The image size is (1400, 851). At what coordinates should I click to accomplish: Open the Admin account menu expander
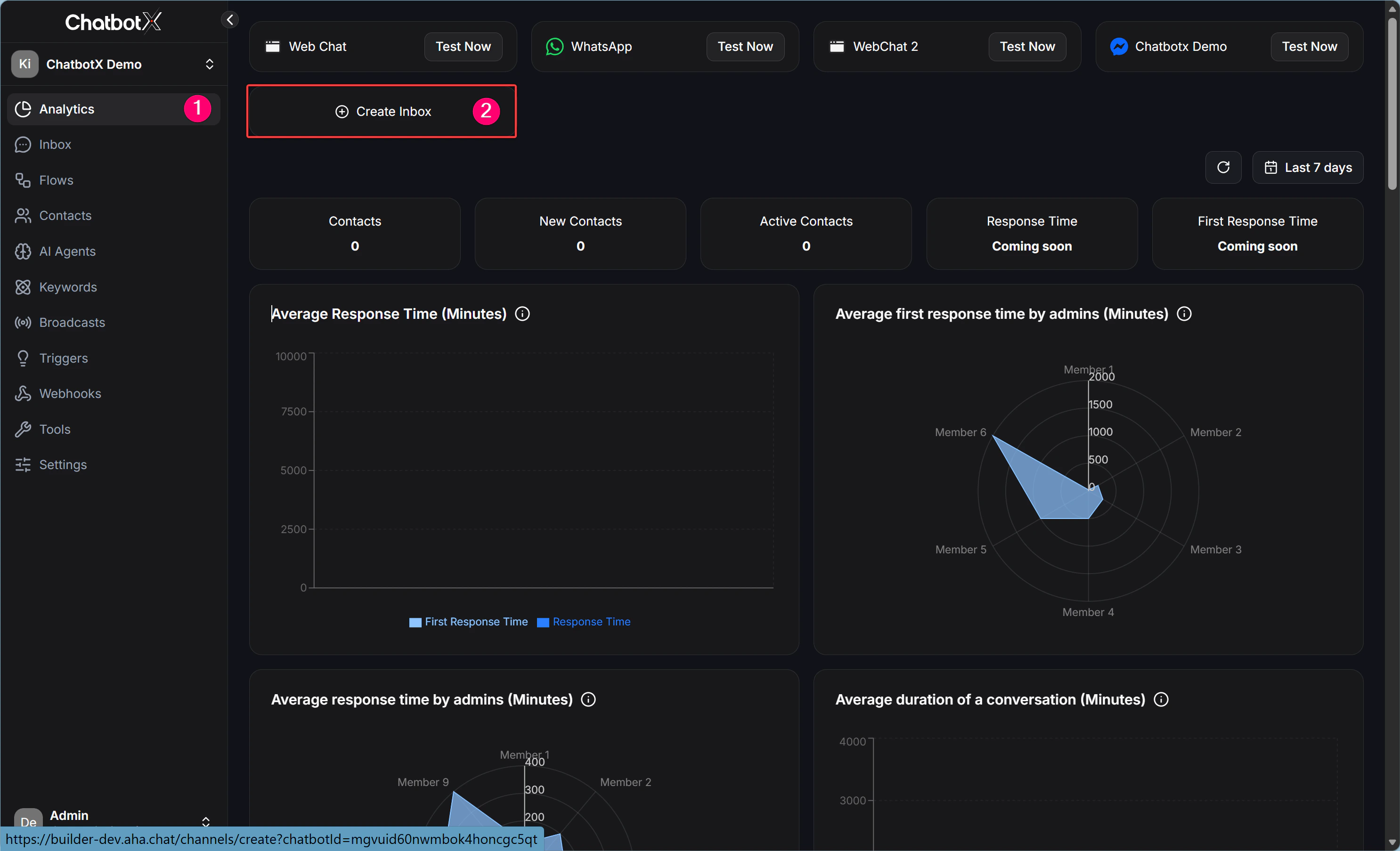coord(206,821)
